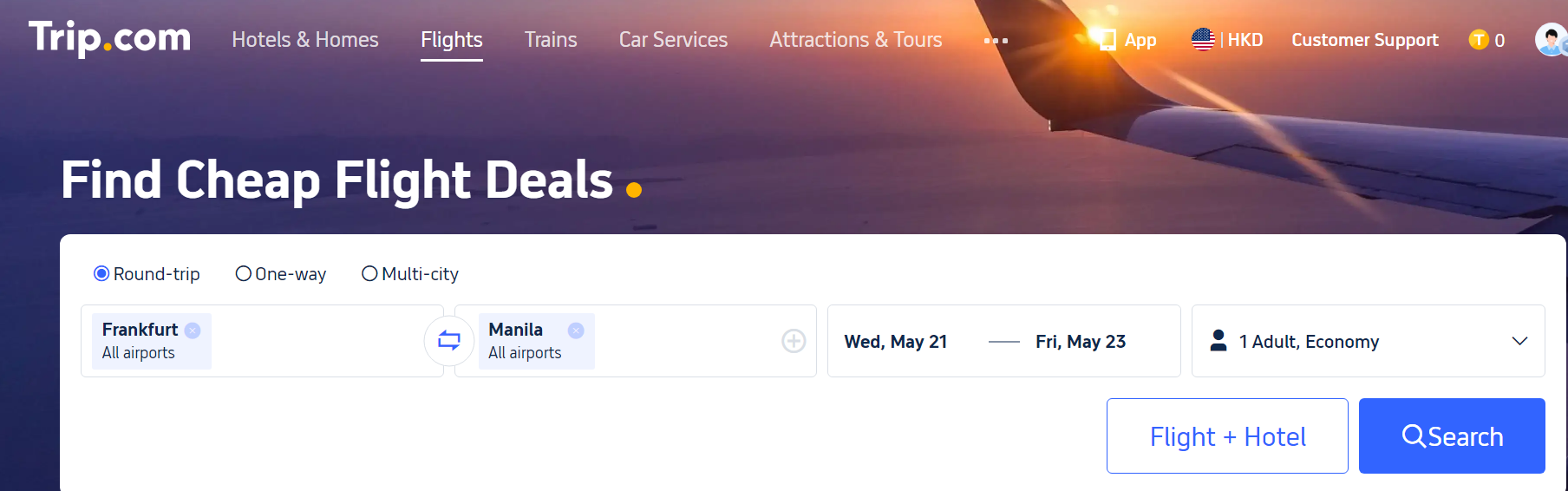Go to Hotels & Homes tab
Screen dimensions: 1568x491
305,40
